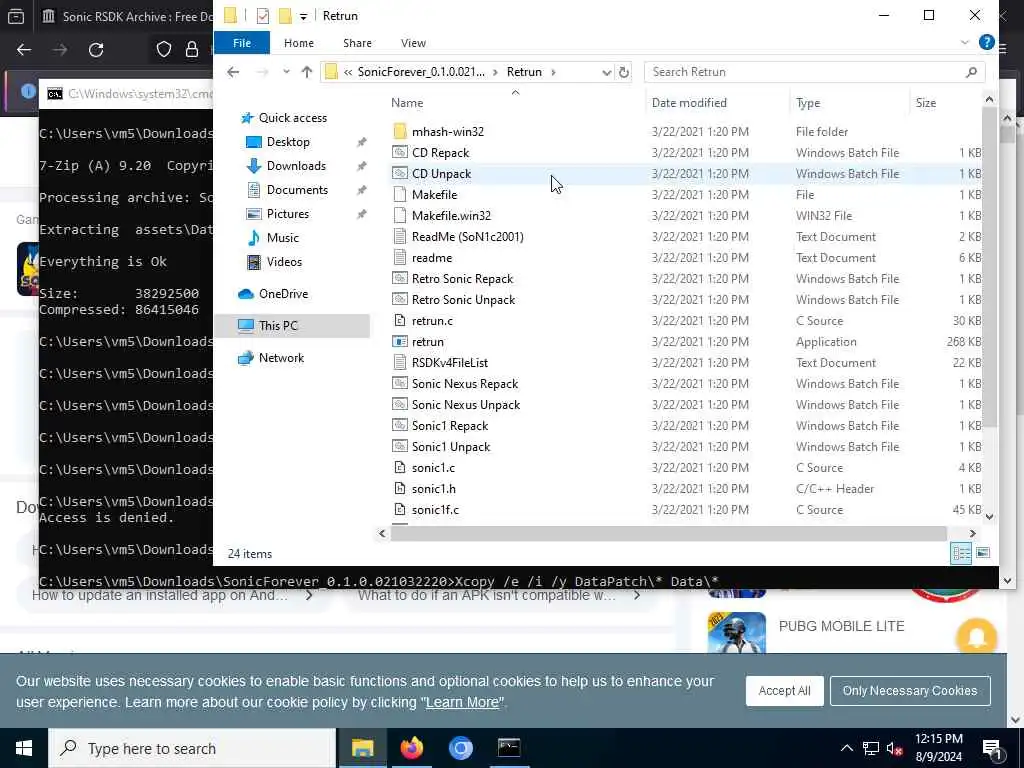
Task: Expand the SonicForever breadcrumb chevron
Action: pyautogui.click(x=495, y=72)
